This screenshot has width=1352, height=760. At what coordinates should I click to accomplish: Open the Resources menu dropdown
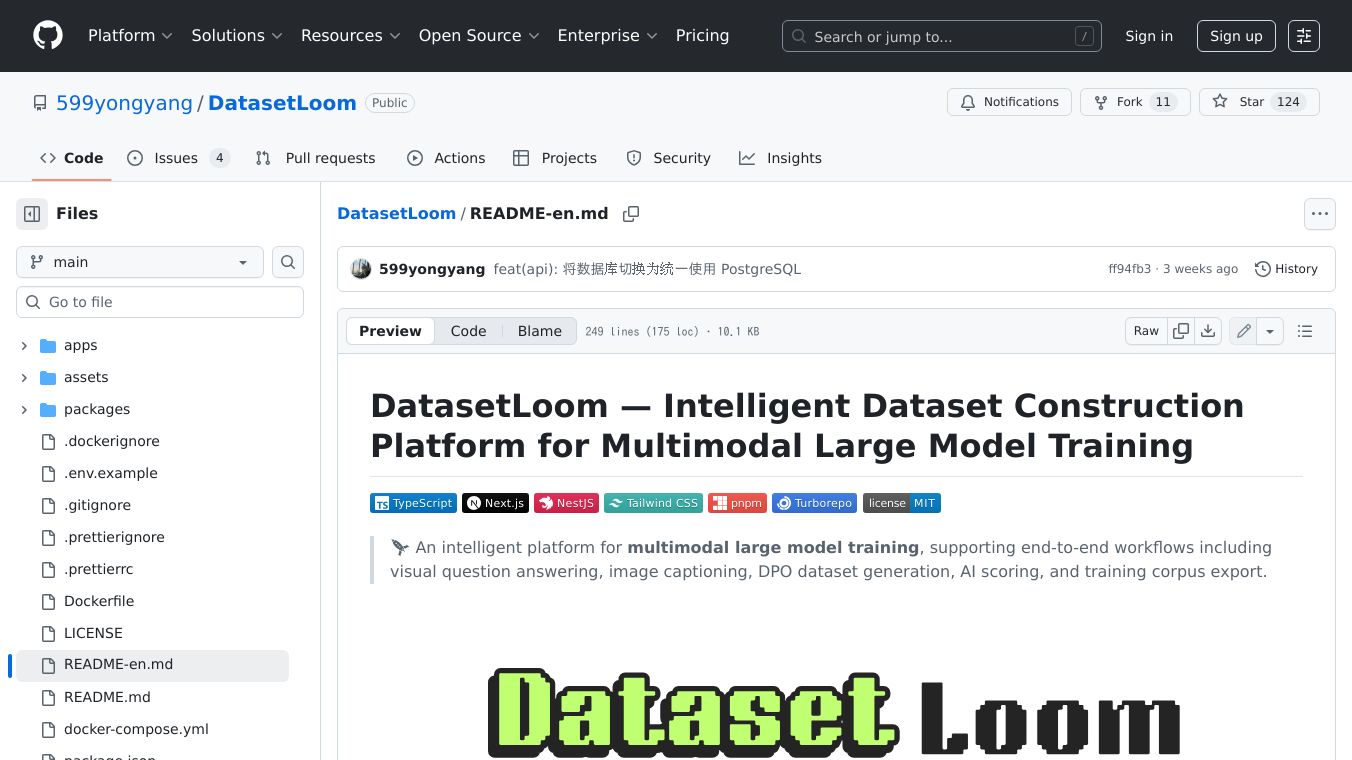point(351,36)
